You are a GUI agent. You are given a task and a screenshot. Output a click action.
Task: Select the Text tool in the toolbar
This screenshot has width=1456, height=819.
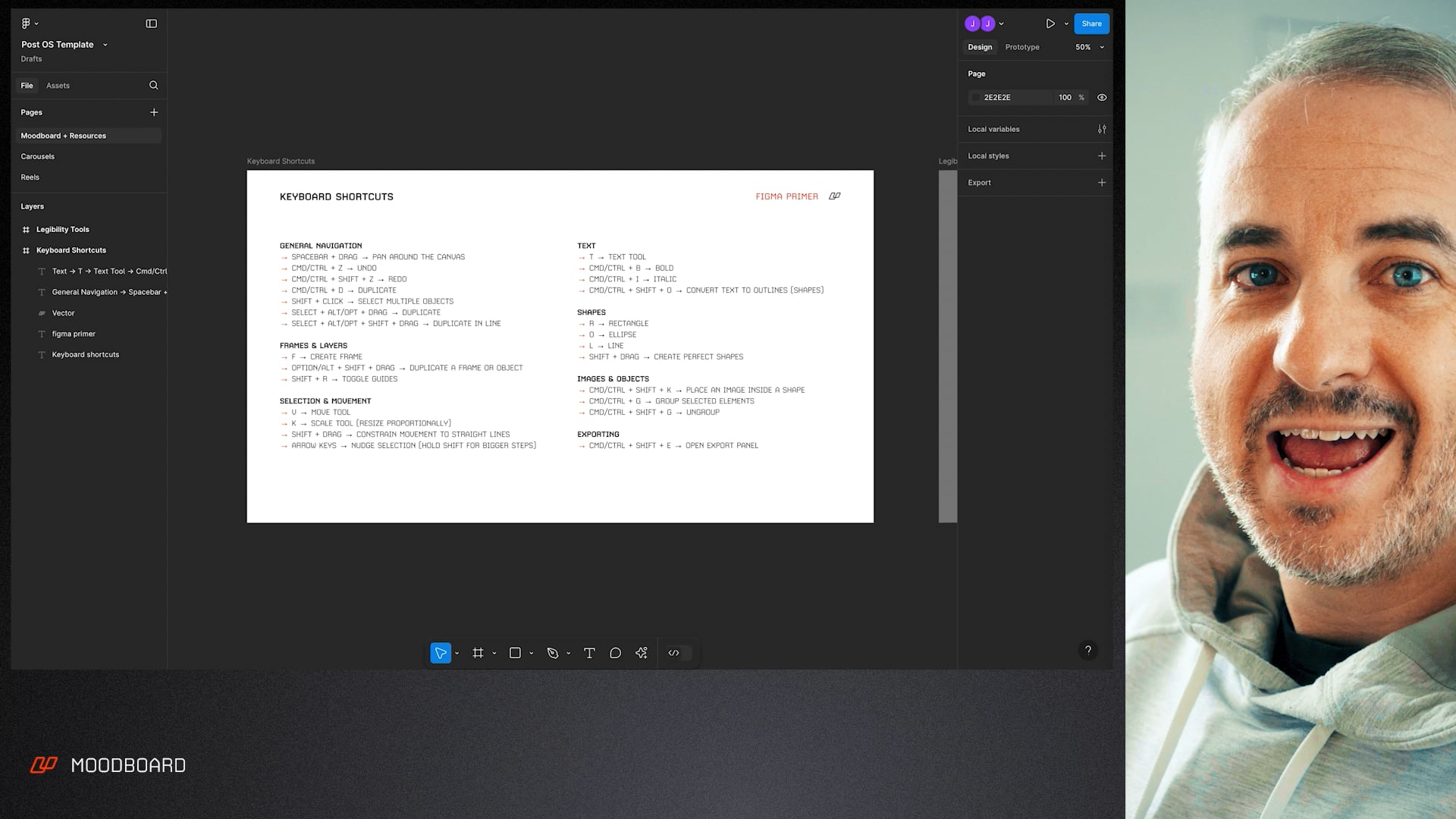(589, 653)
